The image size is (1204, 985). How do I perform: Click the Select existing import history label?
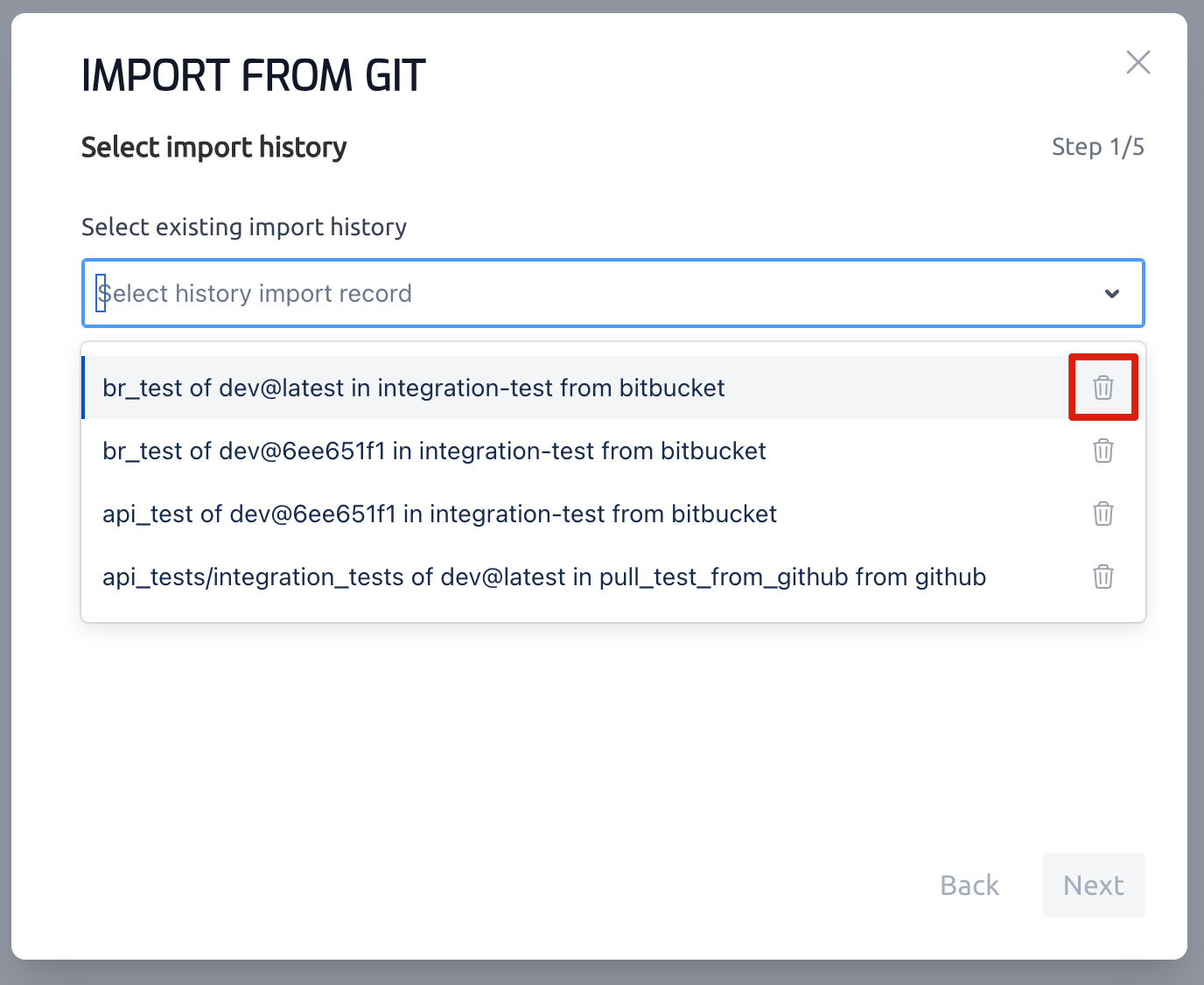point(244,227)
